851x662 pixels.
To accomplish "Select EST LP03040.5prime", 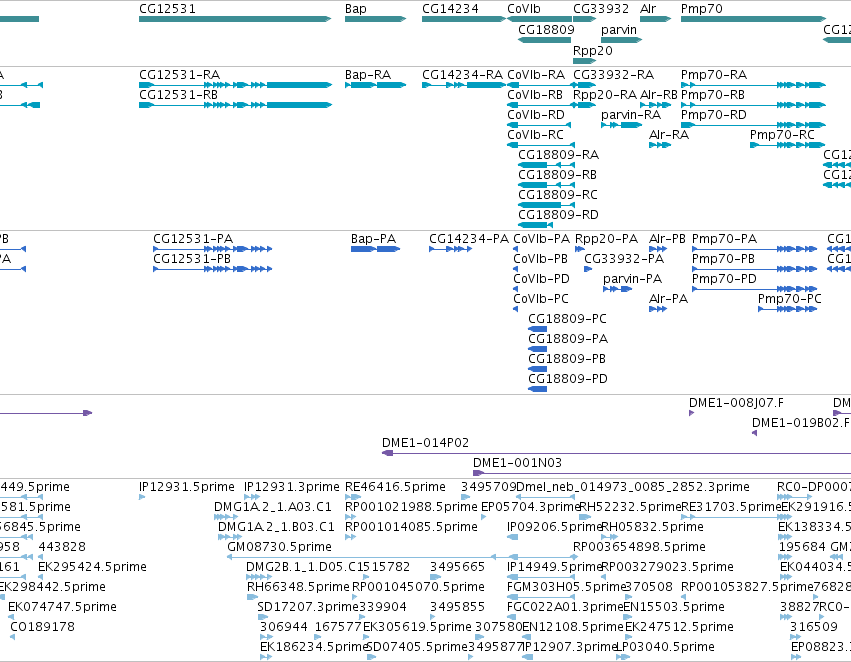I will pyautogui.click(x=665, y=647).
